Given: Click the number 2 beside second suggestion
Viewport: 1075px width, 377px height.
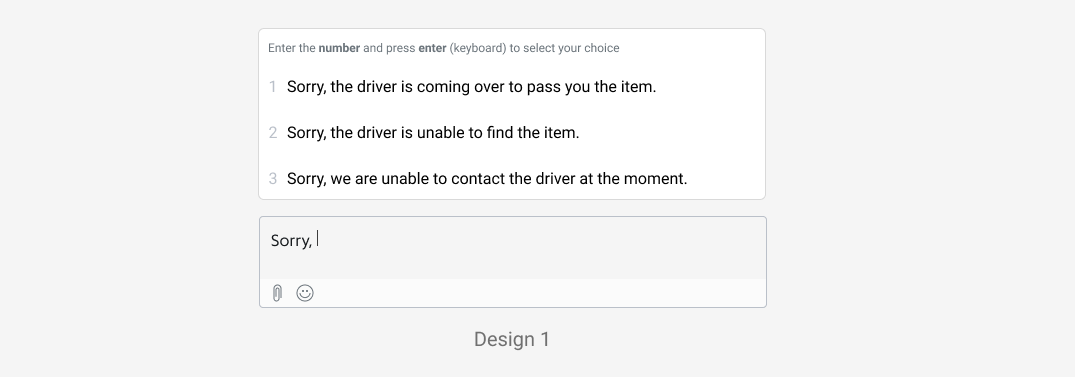Looking at the screenshot, I should point(273,133).
